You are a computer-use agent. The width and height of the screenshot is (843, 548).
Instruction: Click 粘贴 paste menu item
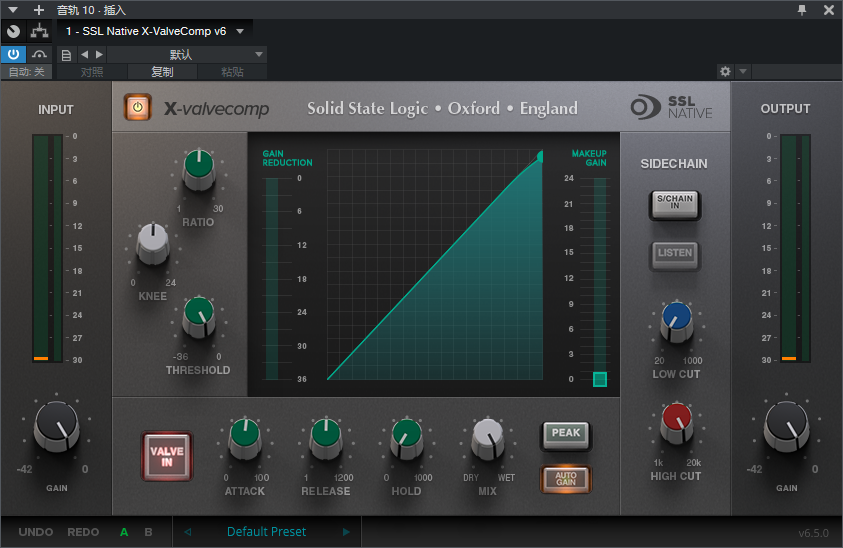click(x=232, y=72)
